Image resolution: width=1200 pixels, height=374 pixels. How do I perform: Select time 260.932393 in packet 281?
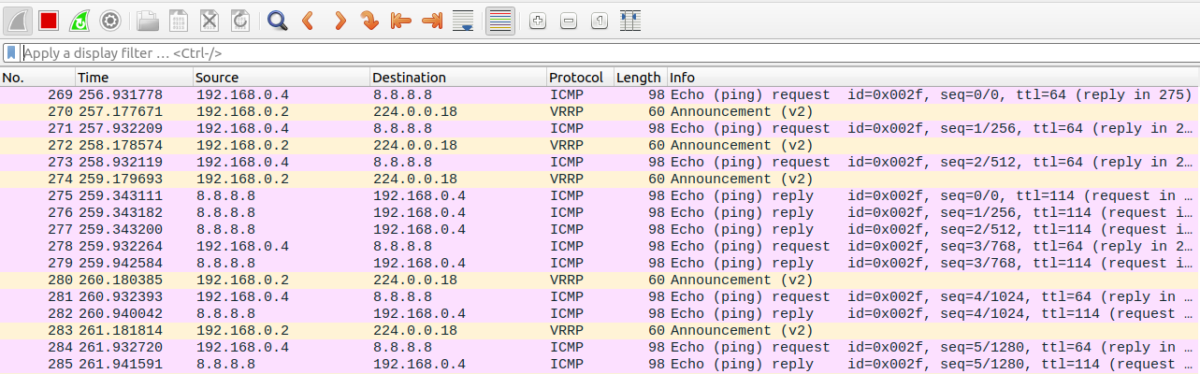[120, 297]
